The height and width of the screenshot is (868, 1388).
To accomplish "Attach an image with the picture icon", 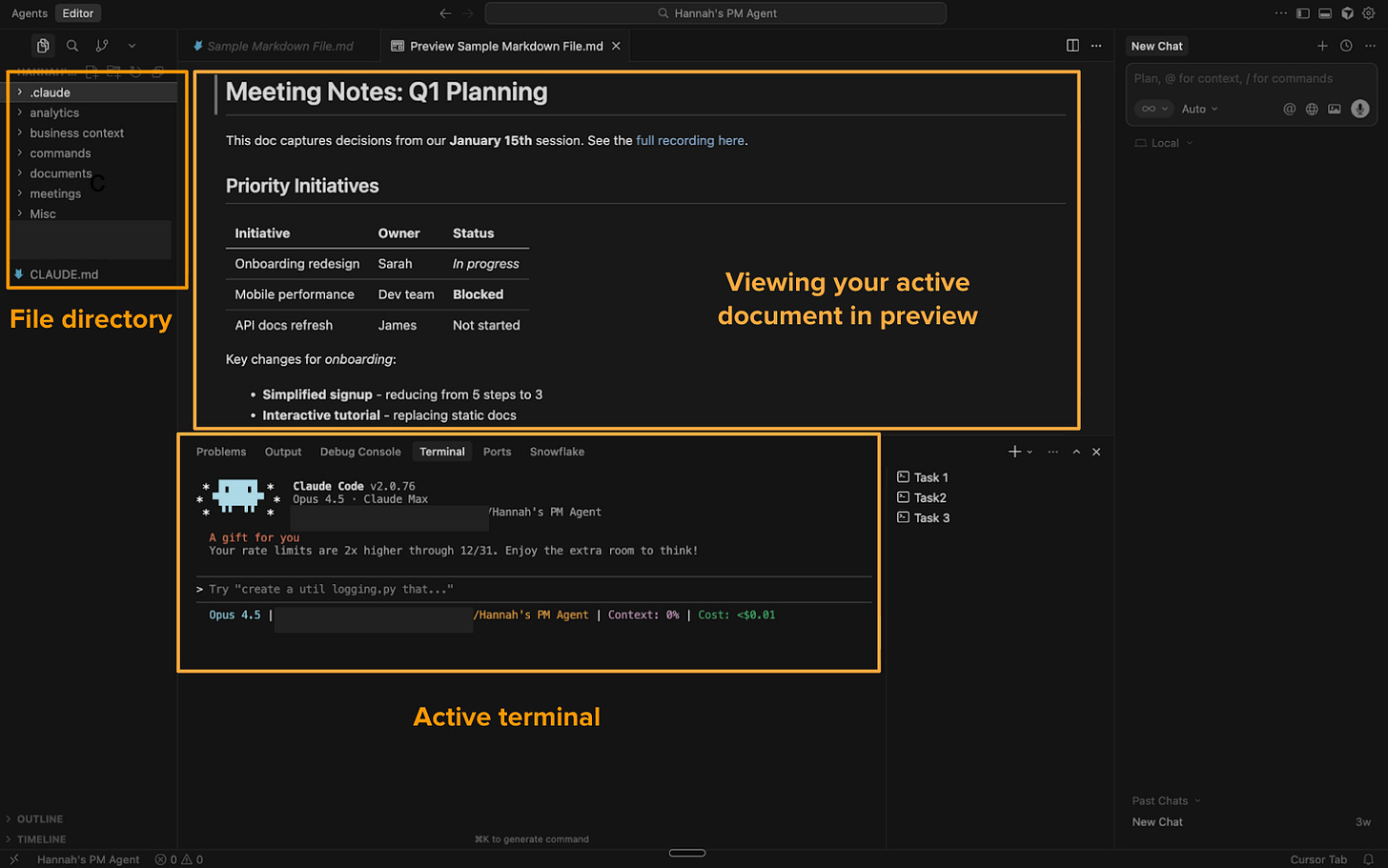I will [x=1335, y=109].
